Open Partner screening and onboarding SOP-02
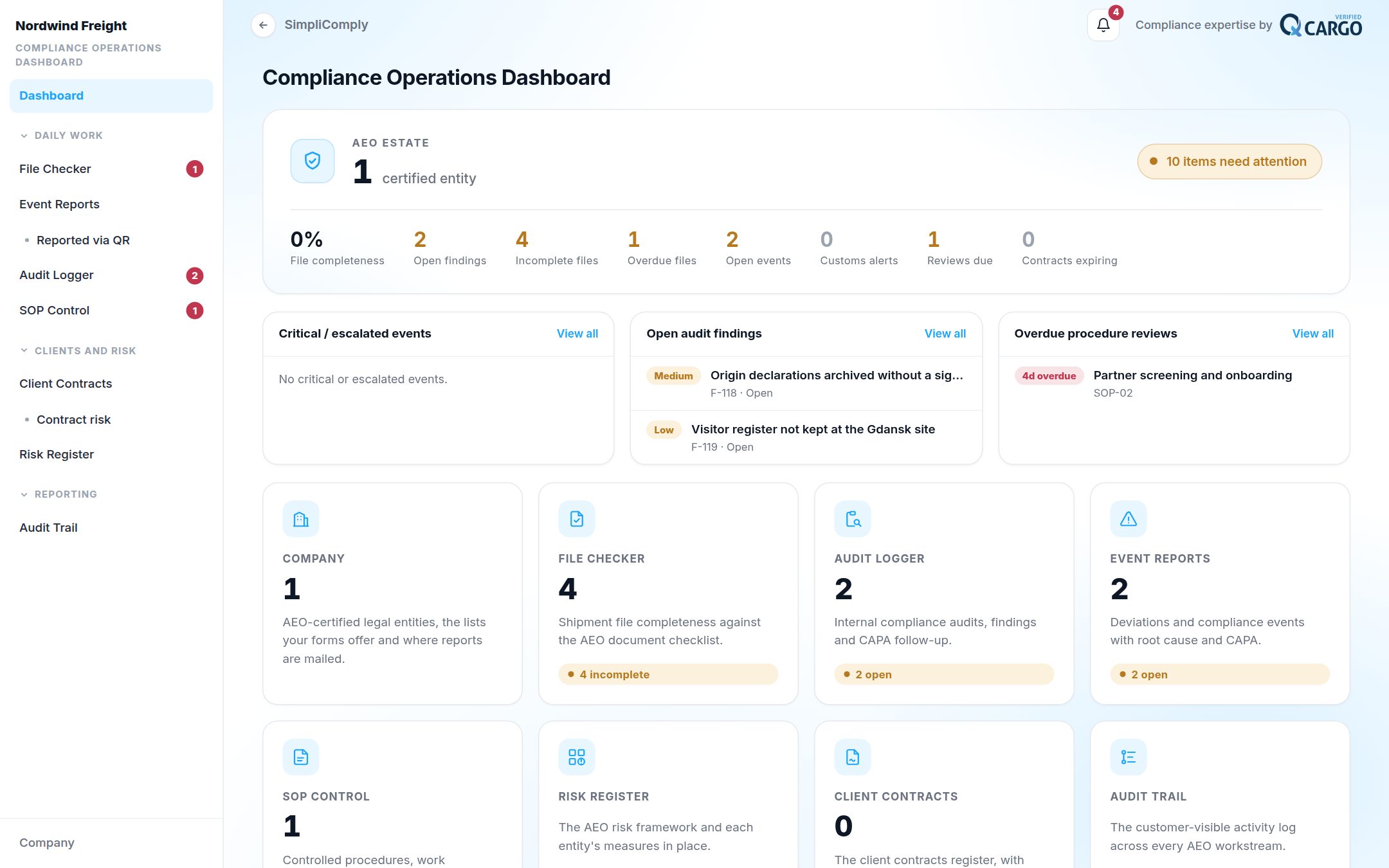Viewport: 1389px width, 868px height. [x=1174, y=383]
